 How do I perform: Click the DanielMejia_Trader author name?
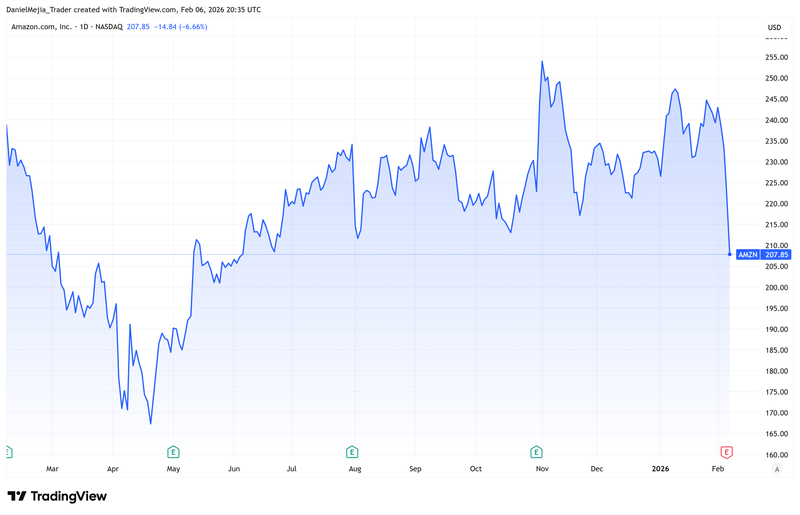[41, 9]
